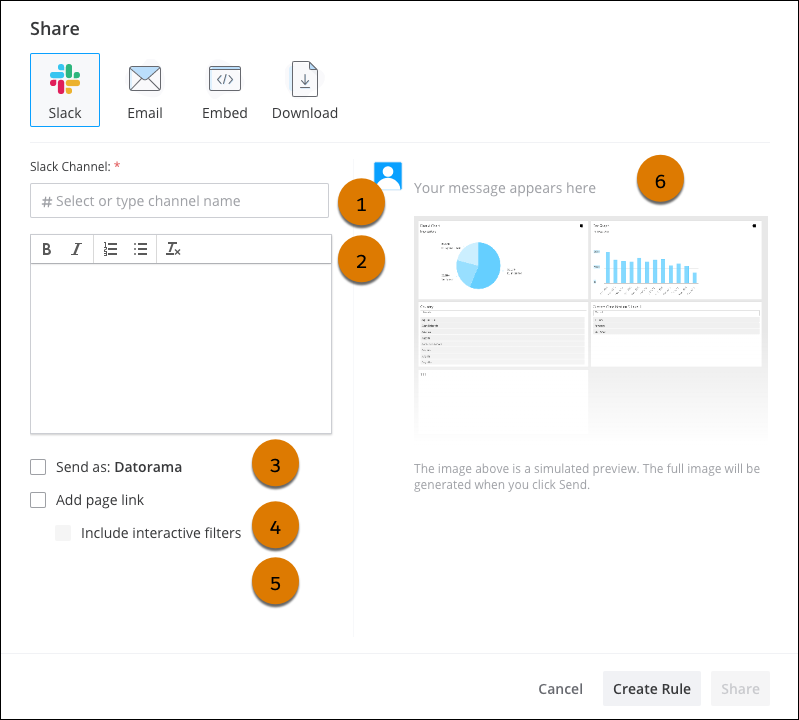This screenshot has height=720, width=799.
Task: Toggle bold formatting in the message editor
Action: pyautogui.click(x=46, y=249)
